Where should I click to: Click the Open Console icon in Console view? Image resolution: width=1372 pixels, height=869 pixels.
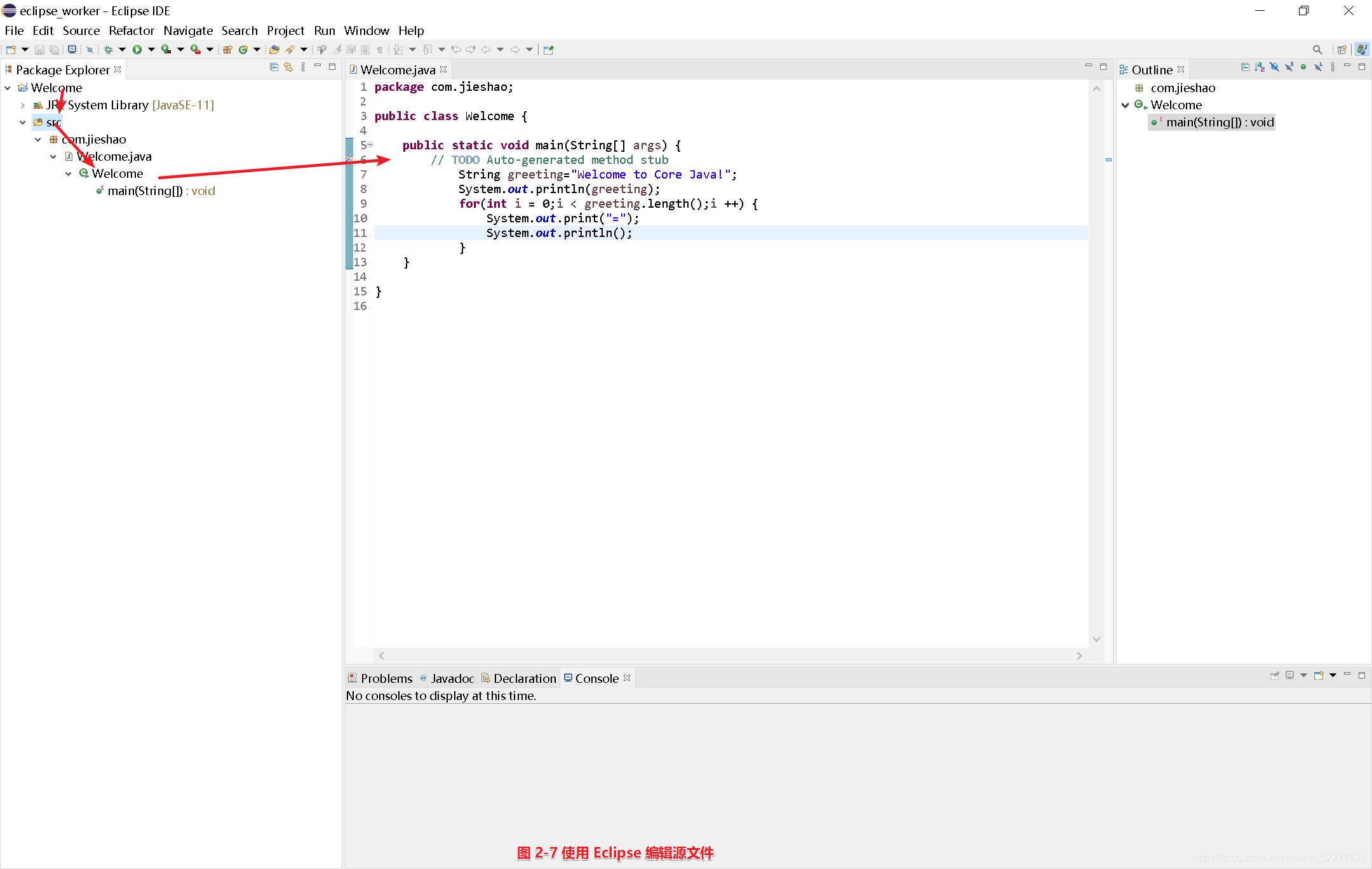click(x=1319, y=675)
